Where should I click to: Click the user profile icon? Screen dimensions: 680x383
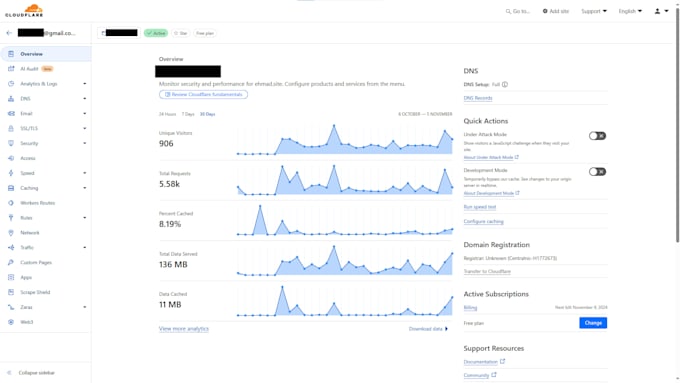(657, 11)
